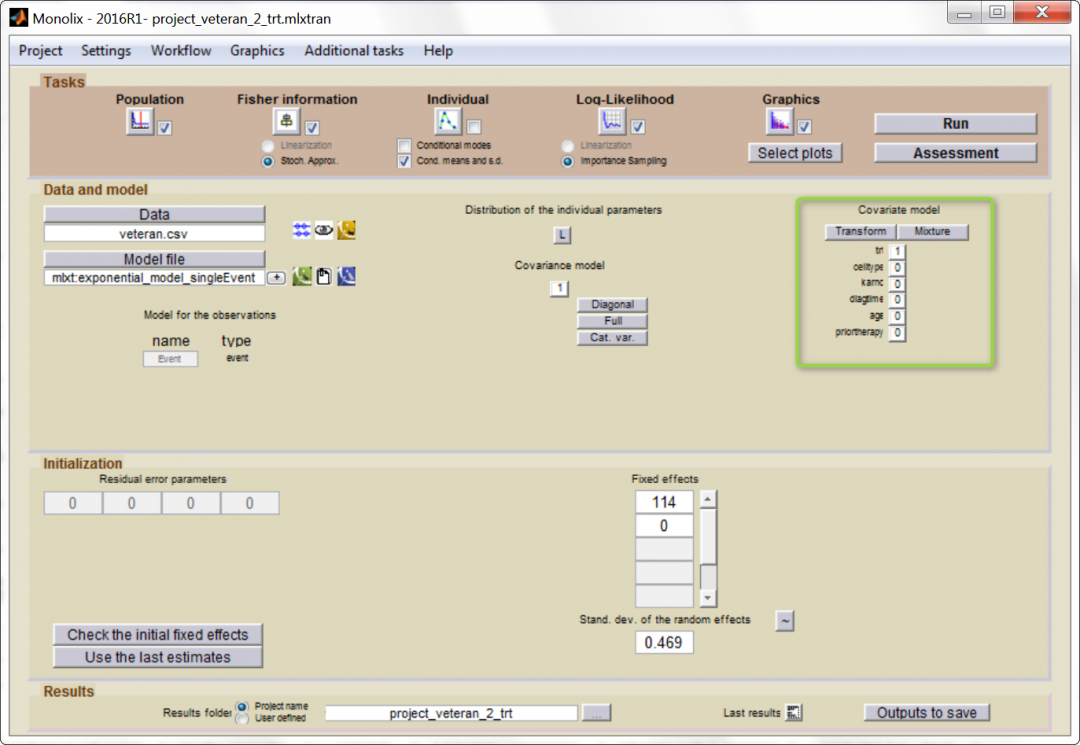The height and width of the screenshot is (745, 1080).
Task: Open the '~' random effects distribution selector
Action: 785,620
